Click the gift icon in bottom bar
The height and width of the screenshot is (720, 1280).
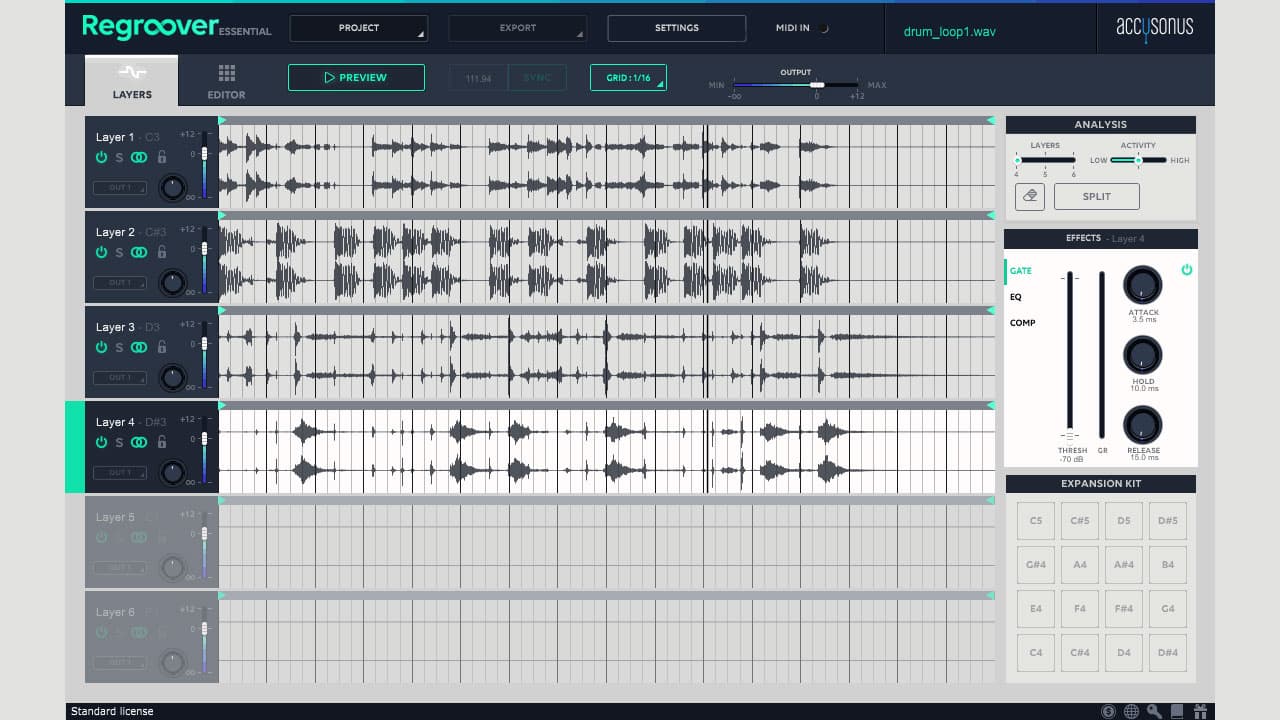pos(1201,711)
